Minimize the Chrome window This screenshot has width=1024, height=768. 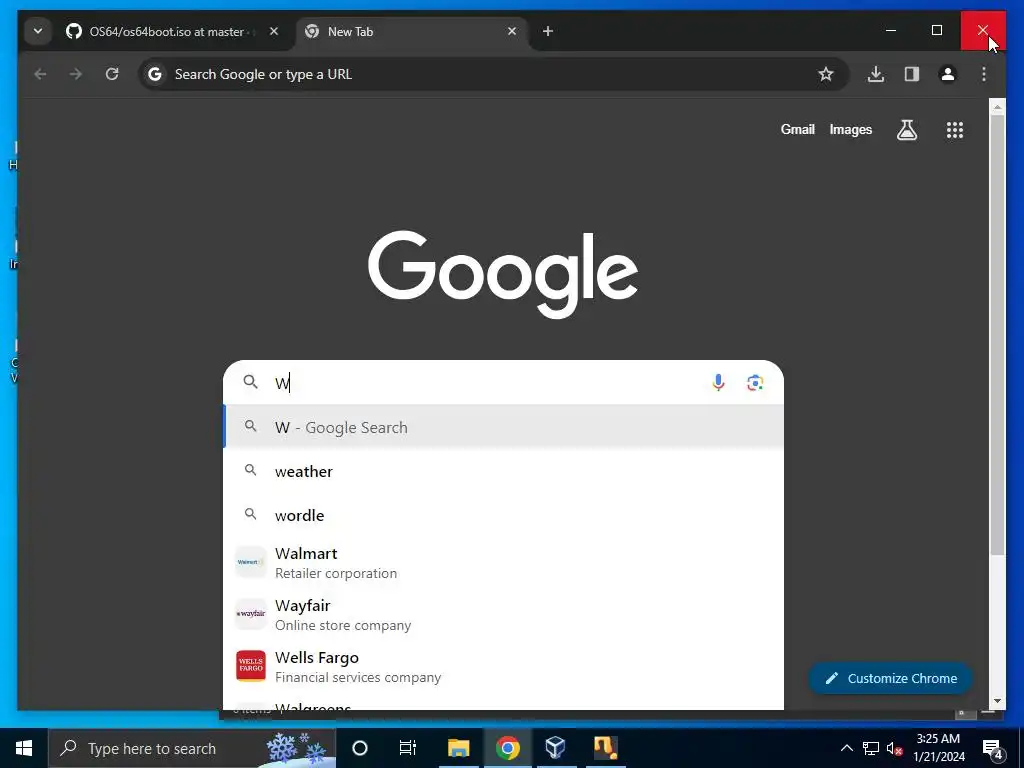(x=891, y=30)
